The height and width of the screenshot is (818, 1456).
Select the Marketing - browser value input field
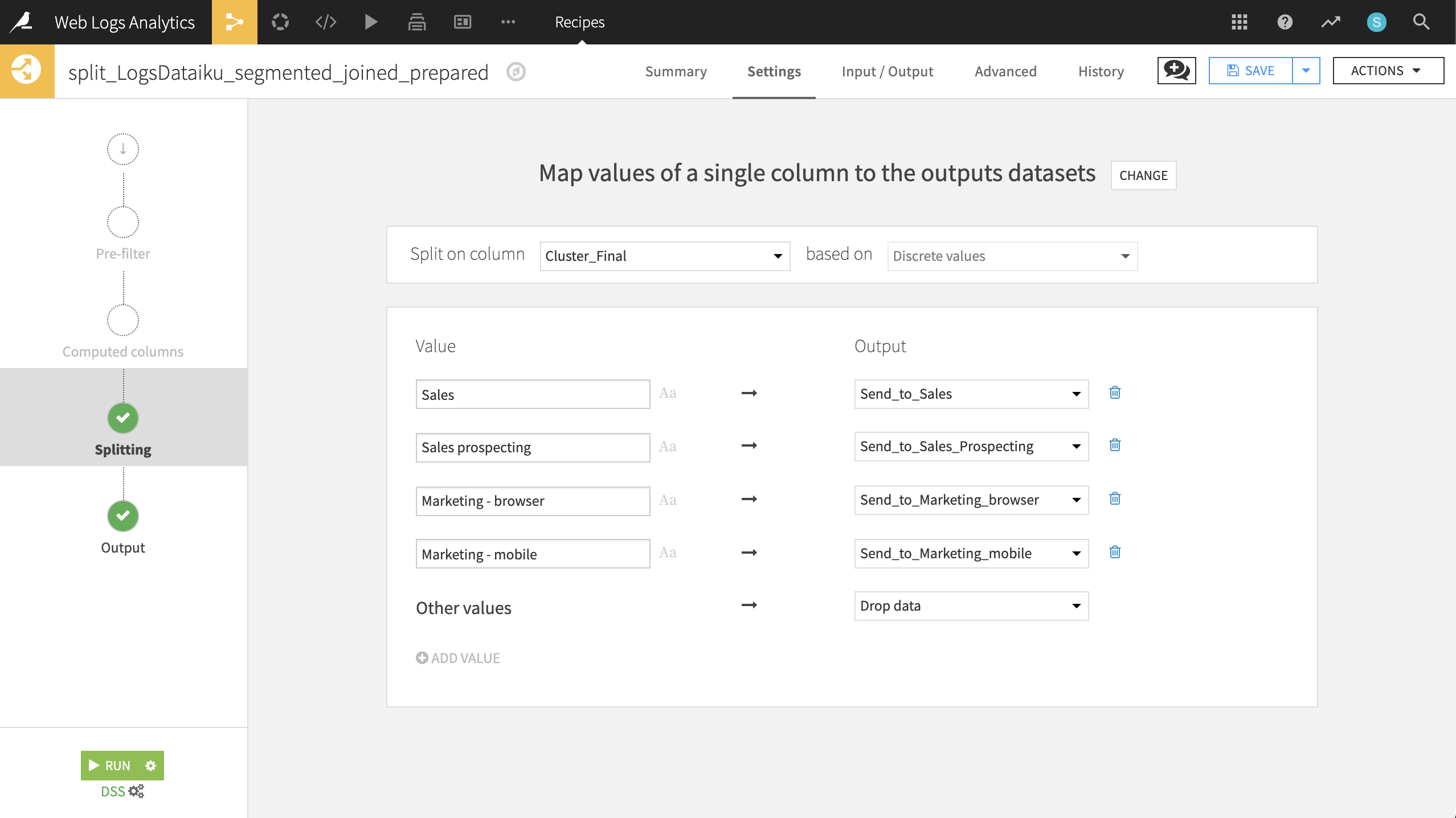coord(533,501)
